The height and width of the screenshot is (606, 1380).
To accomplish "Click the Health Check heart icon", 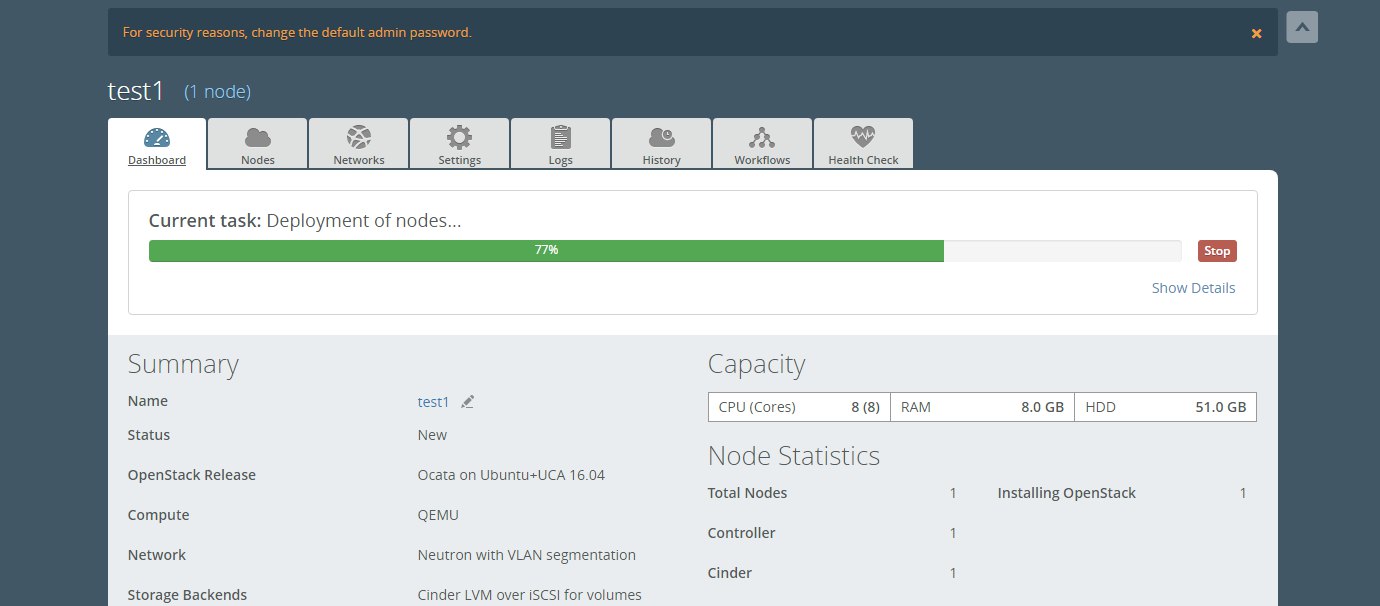I will (864, 138).
